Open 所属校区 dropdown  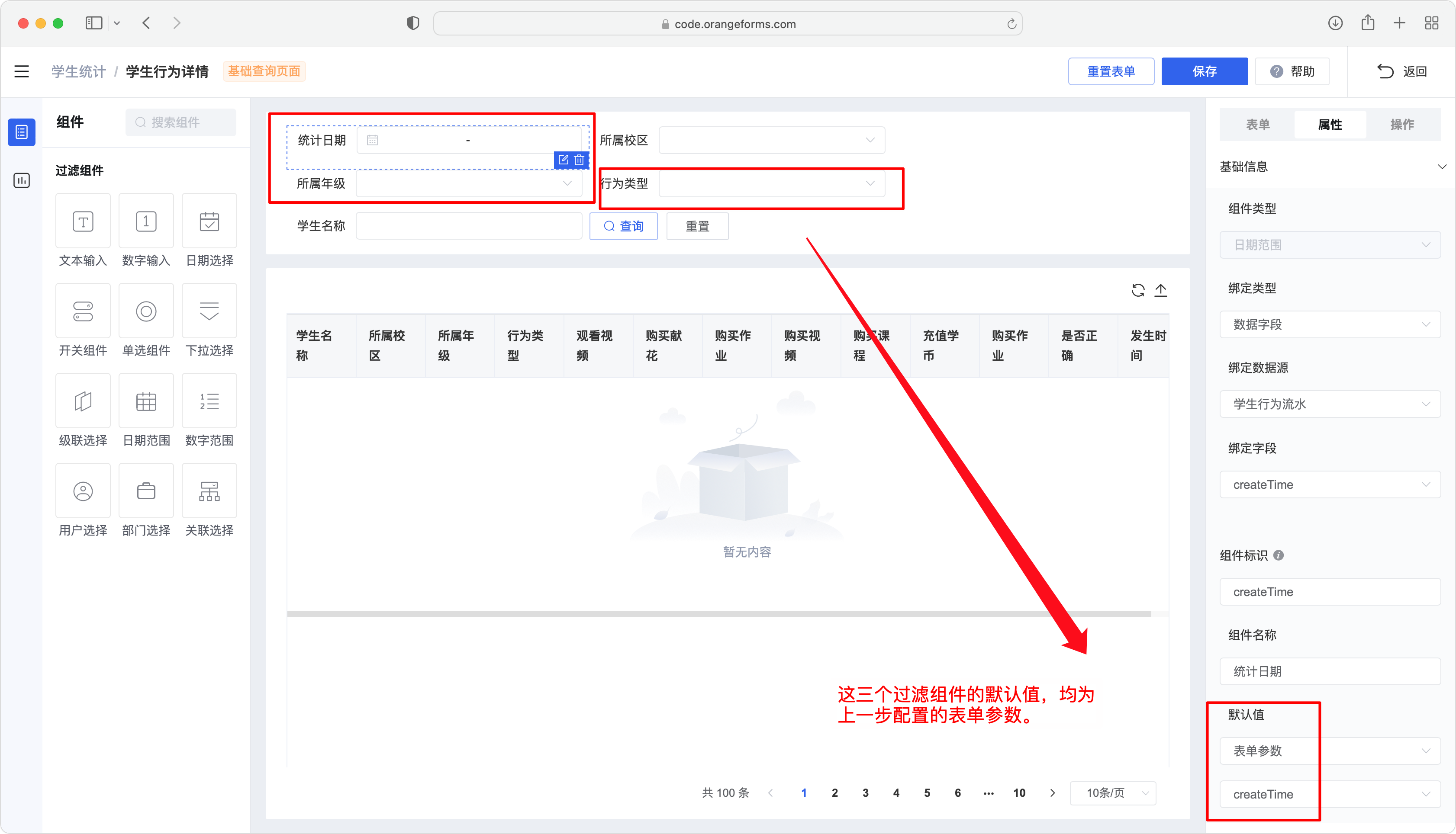point(771,140)
